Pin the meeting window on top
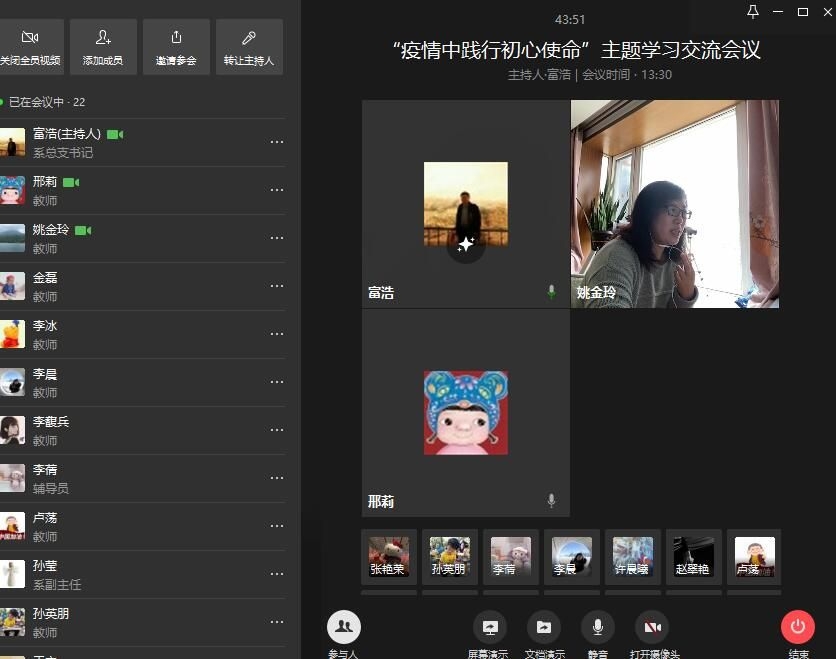 click(753, 12)
